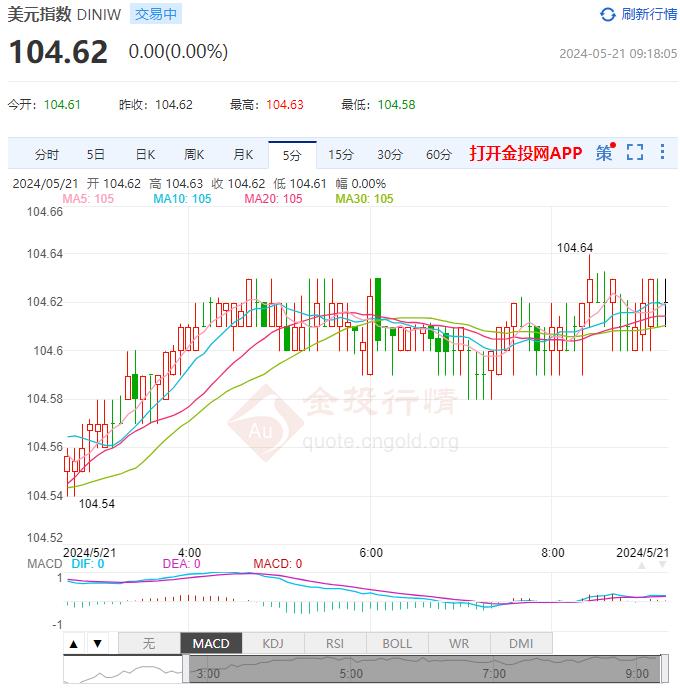Select the 5日 chart period
Image resolution: width=680 pixels, height=688 pixels.
pyautogui.click(x=96, y=154)
